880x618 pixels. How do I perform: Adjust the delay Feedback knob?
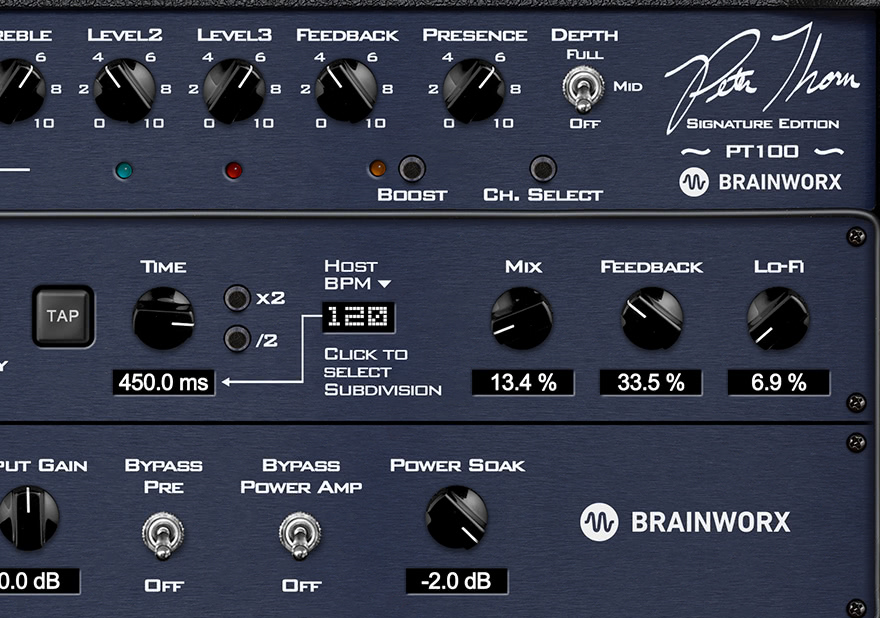coord(652,318)
